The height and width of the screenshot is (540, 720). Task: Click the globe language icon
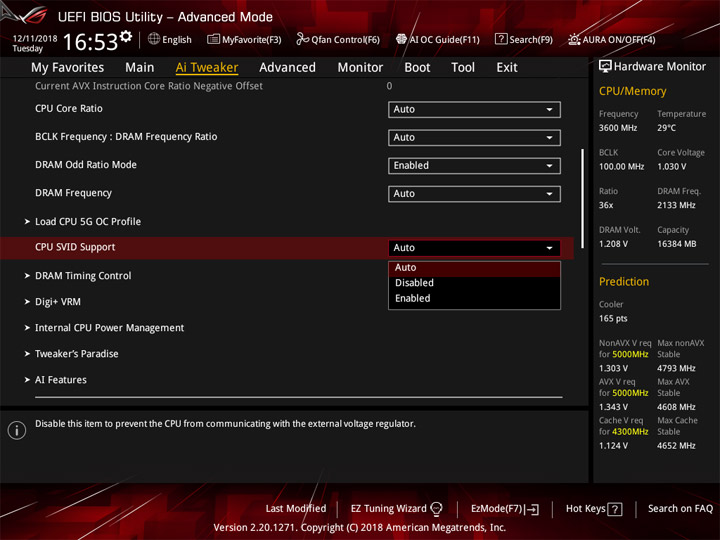pyautogui.click(x=154, y=39)
